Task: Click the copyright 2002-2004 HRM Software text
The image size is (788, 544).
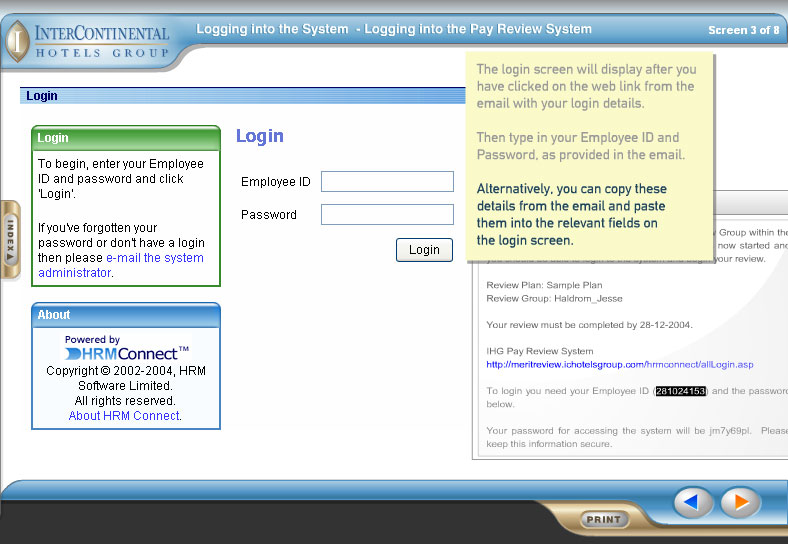Action: pos(126,378)
